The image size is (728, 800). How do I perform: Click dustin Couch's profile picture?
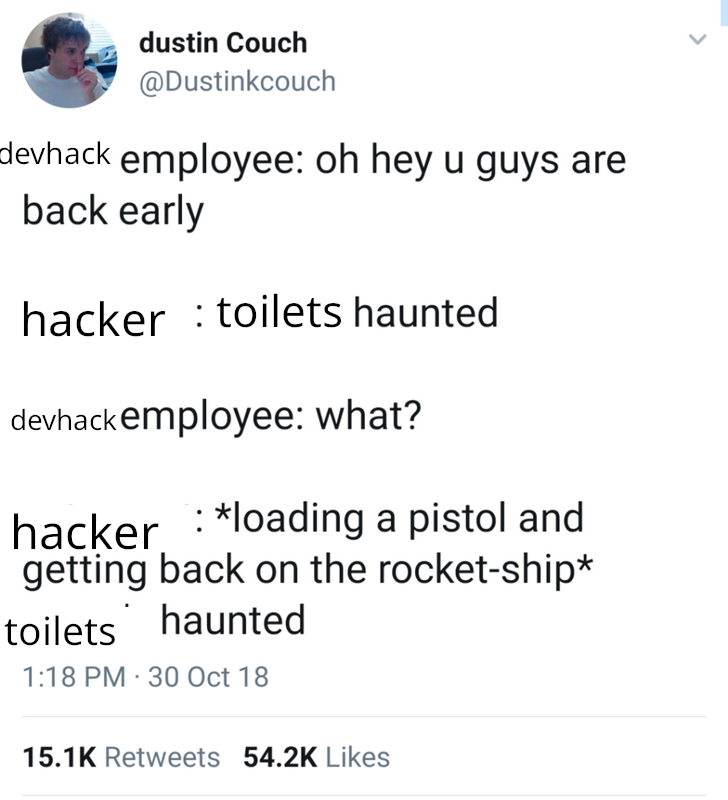pyautogui.click(x=69, y=60)
